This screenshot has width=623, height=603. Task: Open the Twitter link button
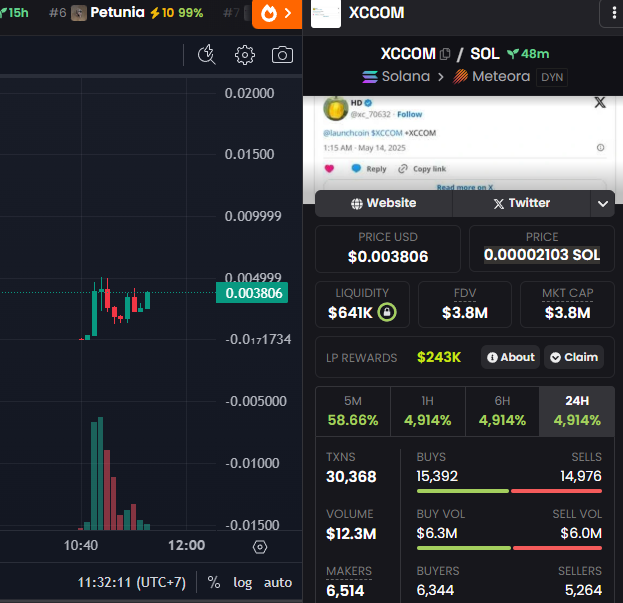pyautogui.click(x=521, y=203)
